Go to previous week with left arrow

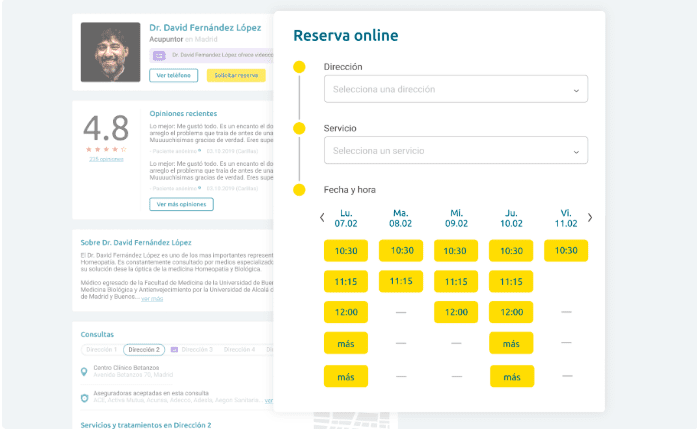(x=322, y=217)
